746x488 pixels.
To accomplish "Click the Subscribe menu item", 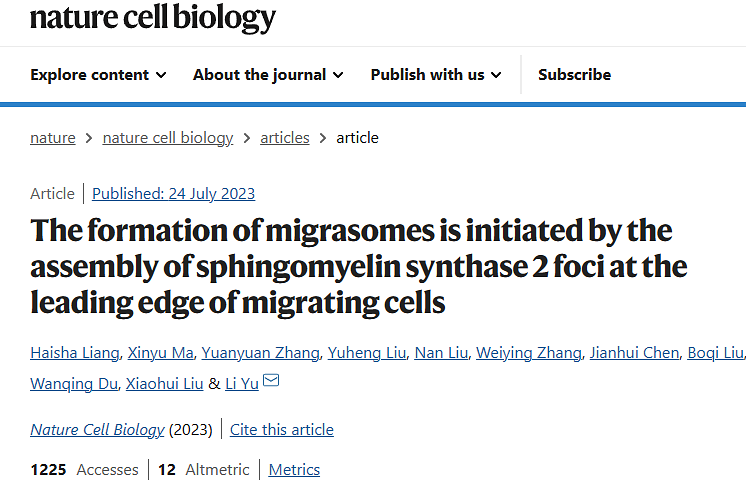I will (574, 75).
